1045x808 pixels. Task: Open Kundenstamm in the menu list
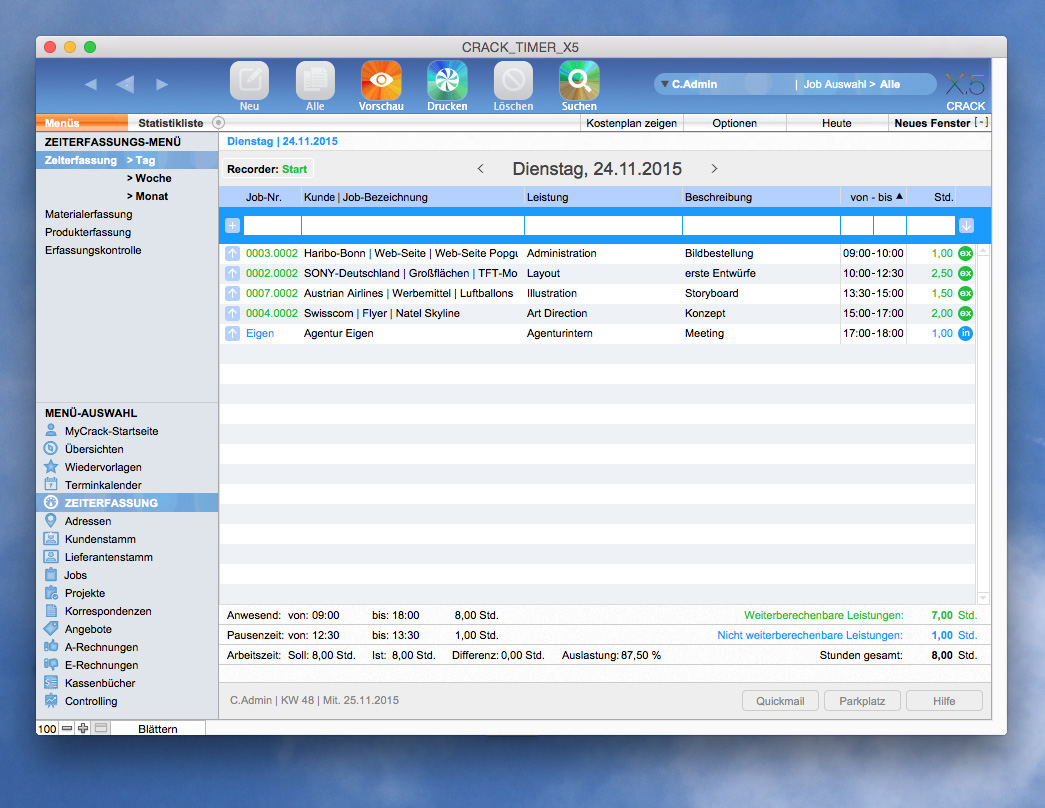(x=100, y=539)
